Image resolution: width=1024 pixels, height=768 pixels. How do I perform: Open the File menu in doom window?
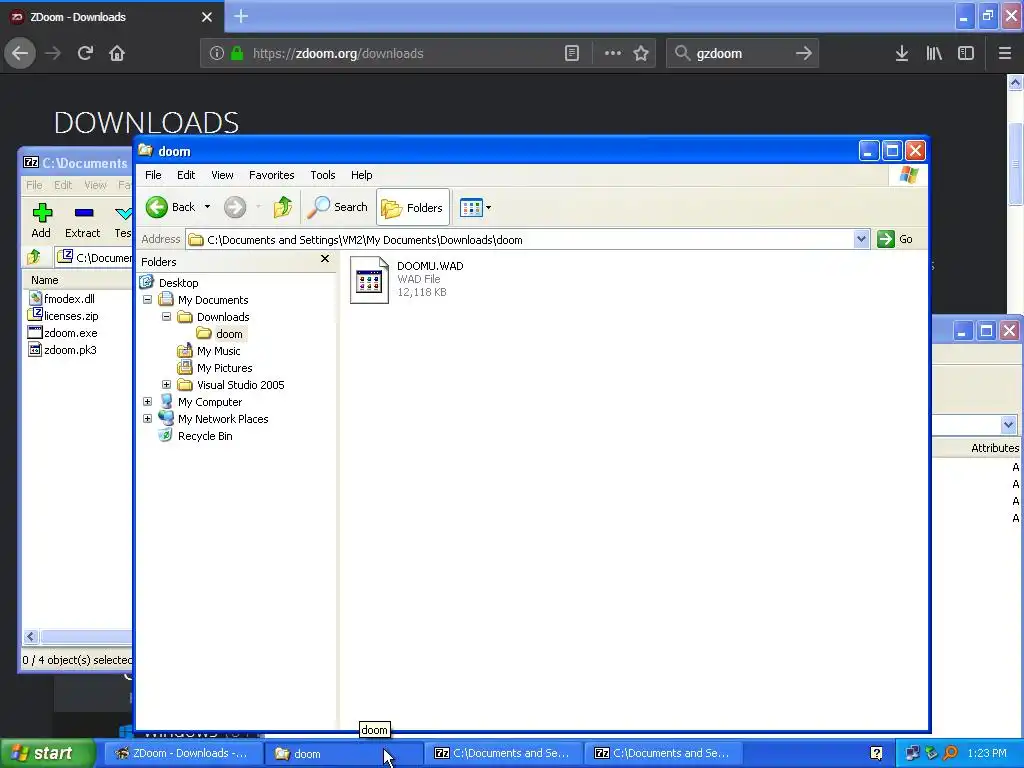coord(153,175)
